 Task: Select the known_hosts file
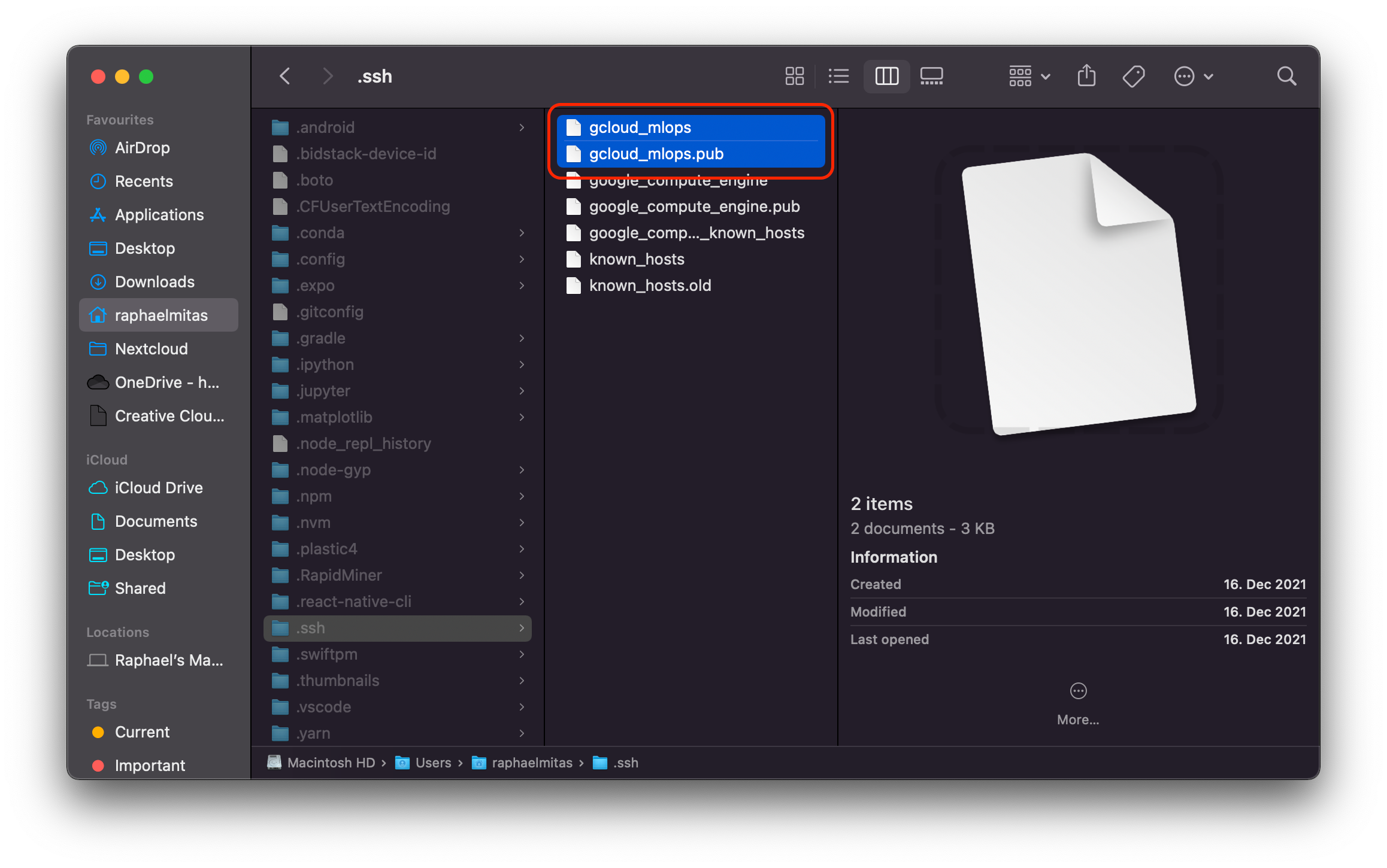click(636, 259)
